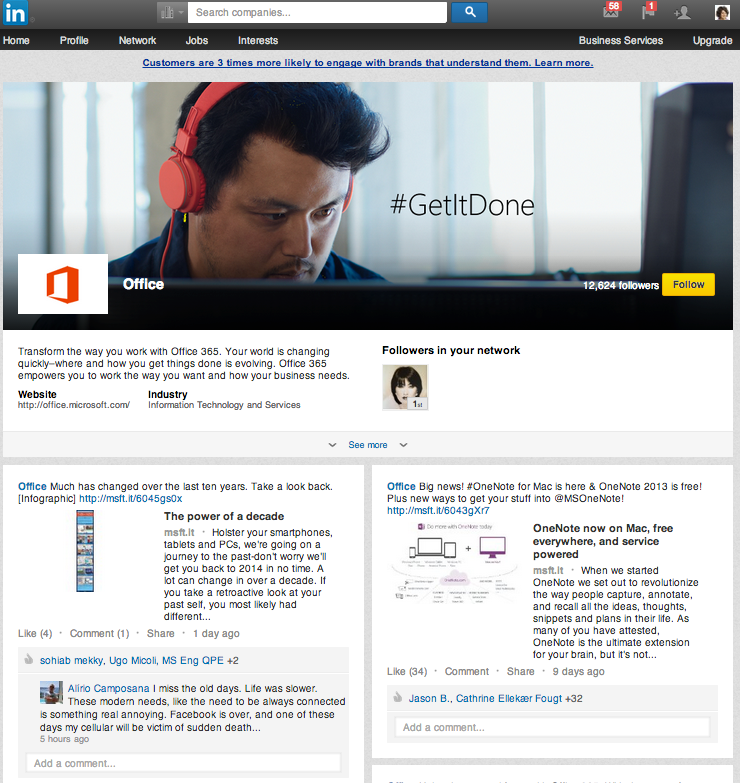Click the msft.it source under OneNote title
Image resolution: width=740 pixels, height=783 pixels.
tap(548, 571)
